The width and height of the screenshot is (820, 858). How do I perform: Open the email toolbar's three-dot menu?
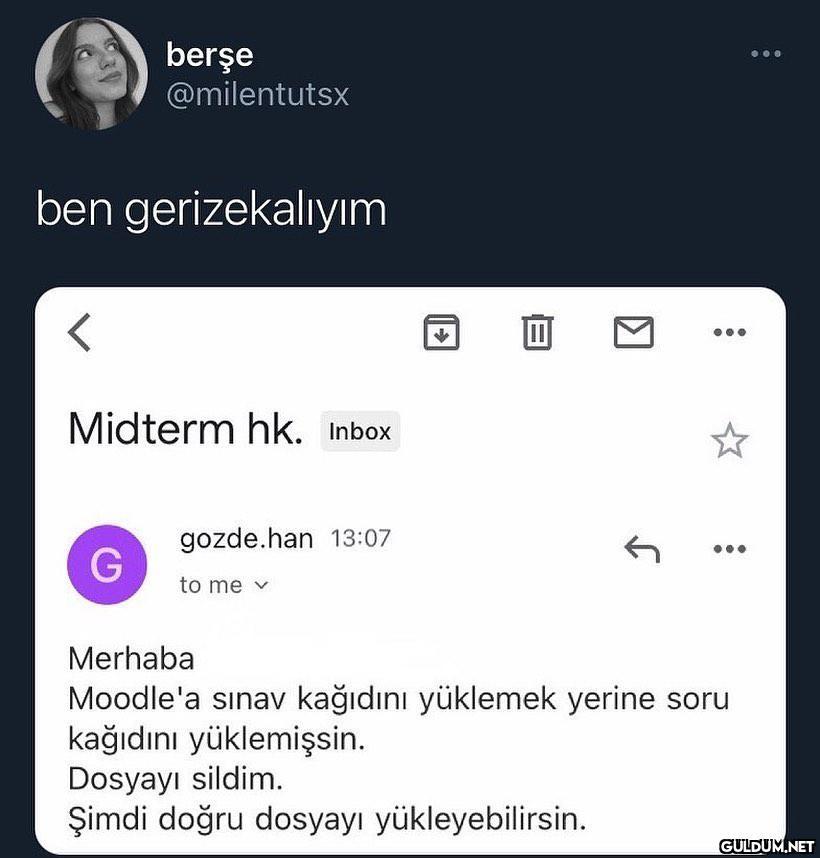coord(729,332)
